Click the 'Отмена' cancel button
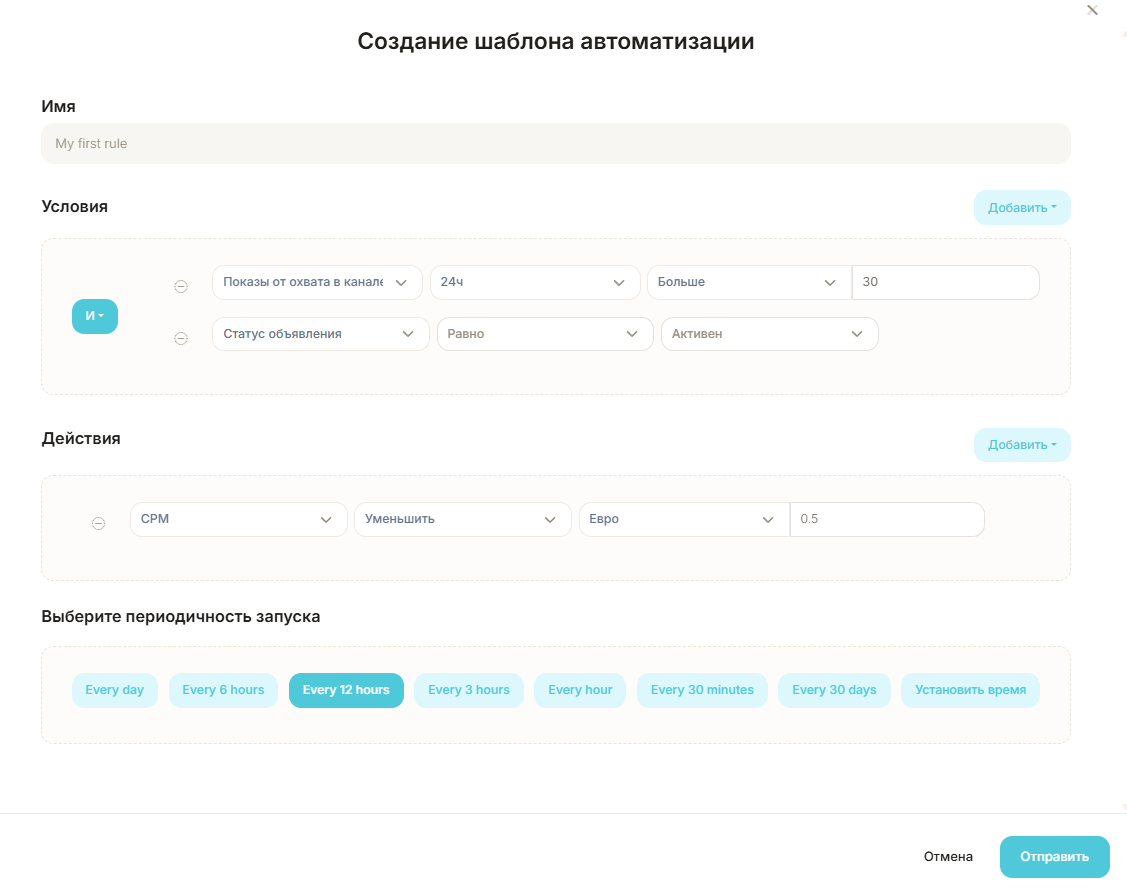 tap(948, 857)
